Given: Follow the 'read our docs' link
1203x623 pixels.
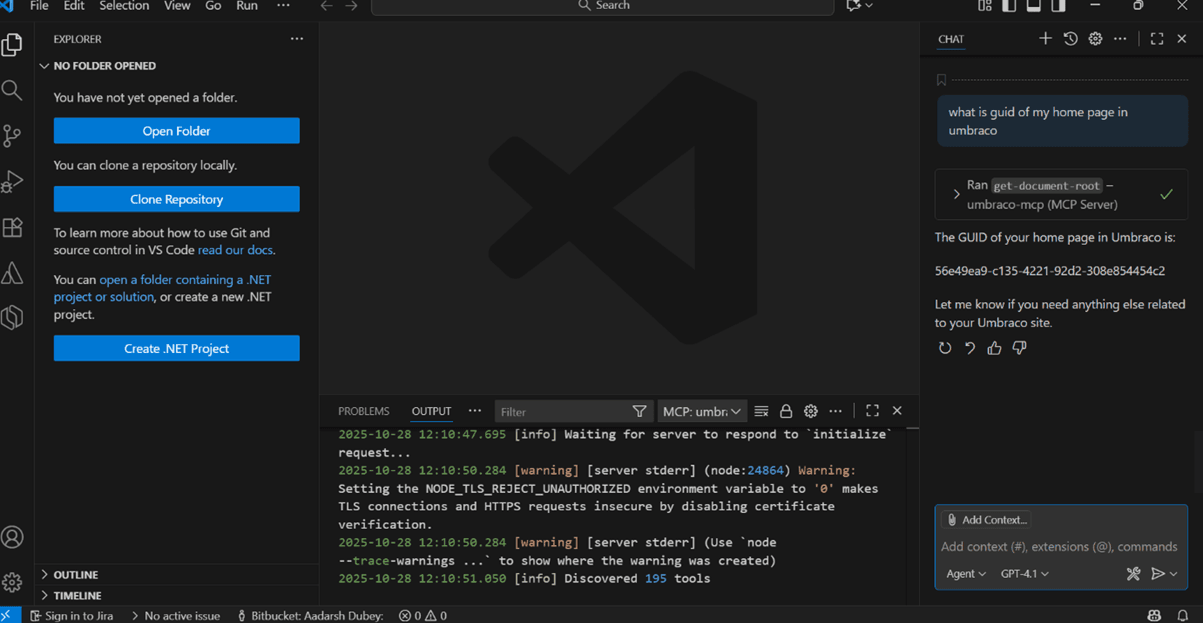Looking at the screenshot, I should [x=235, y=250].
